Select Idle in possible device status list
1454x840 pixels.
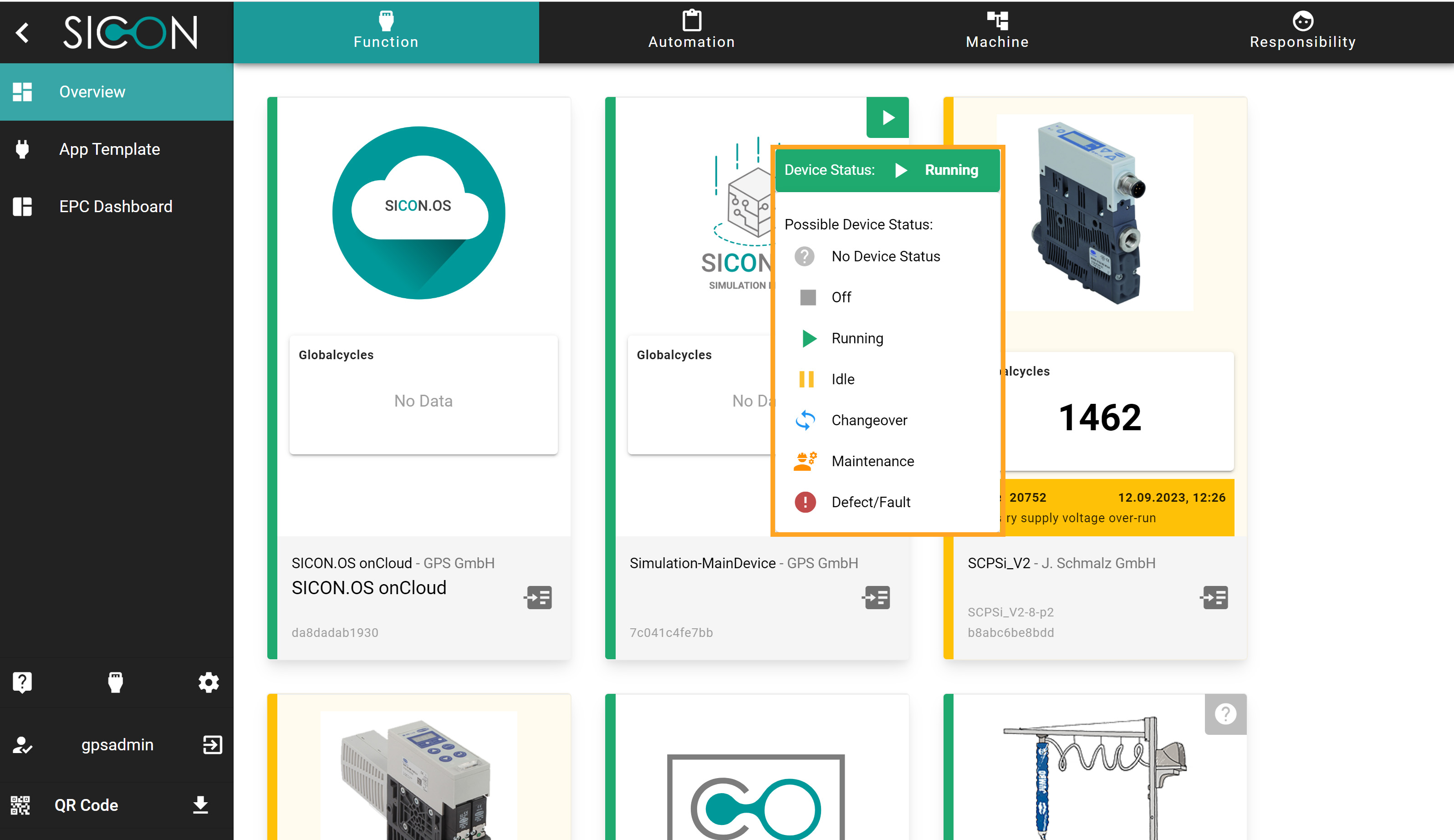[x=842, y=380]
